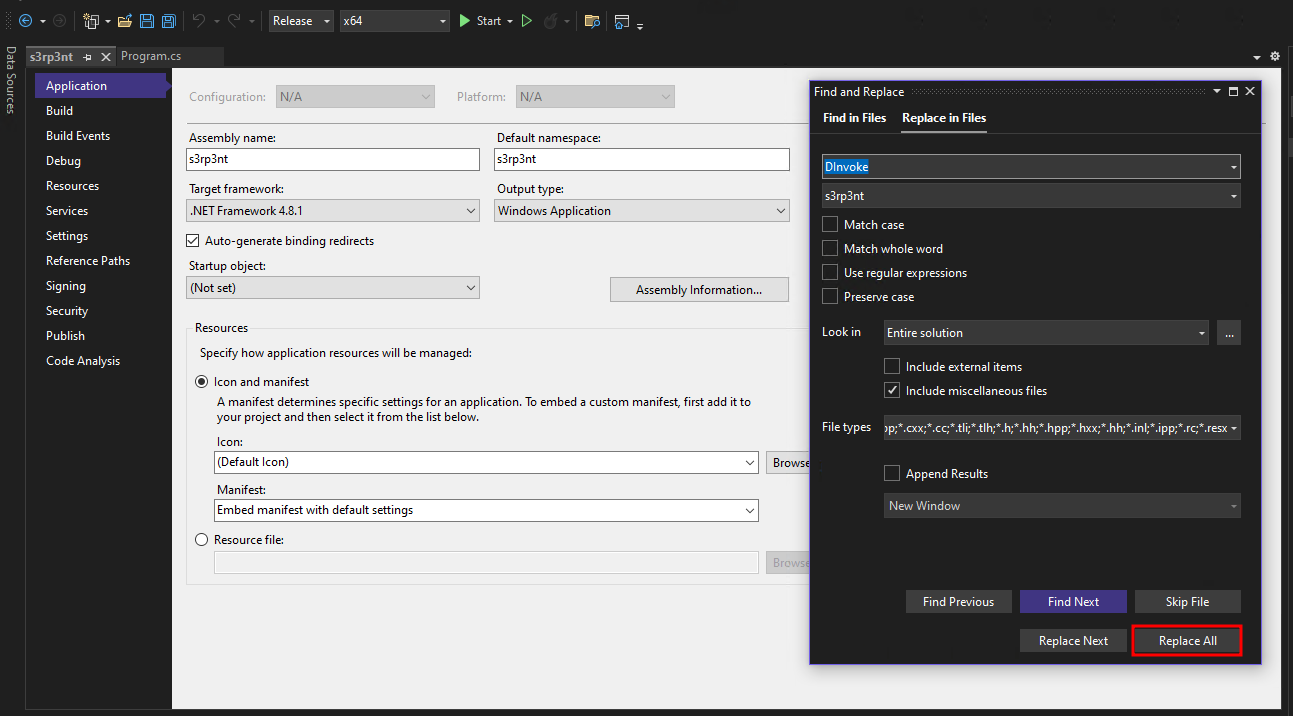Switch to the Find in Files tab
Screen dimensions: 1293x716
pos(854,118)
